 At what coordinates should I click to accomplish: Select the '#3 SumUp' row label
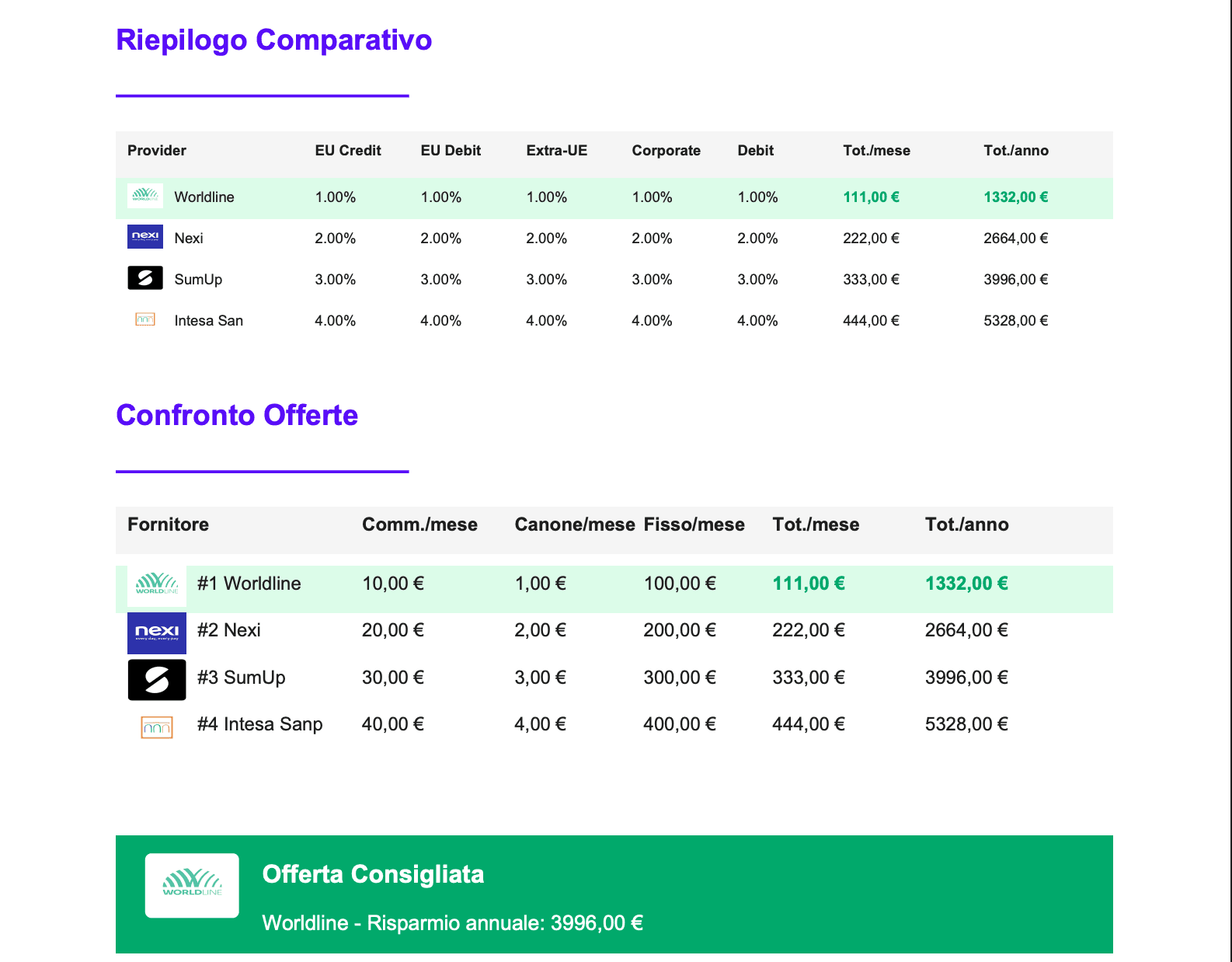point(242,678)
